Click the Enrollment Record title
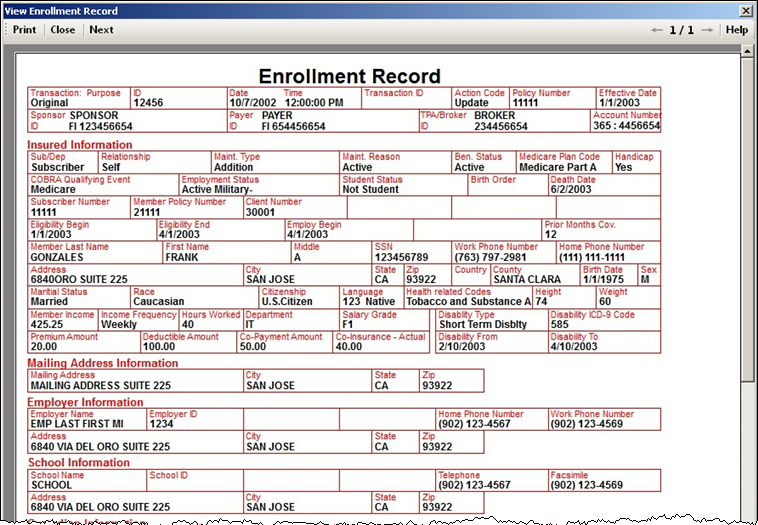 point(350,76)
